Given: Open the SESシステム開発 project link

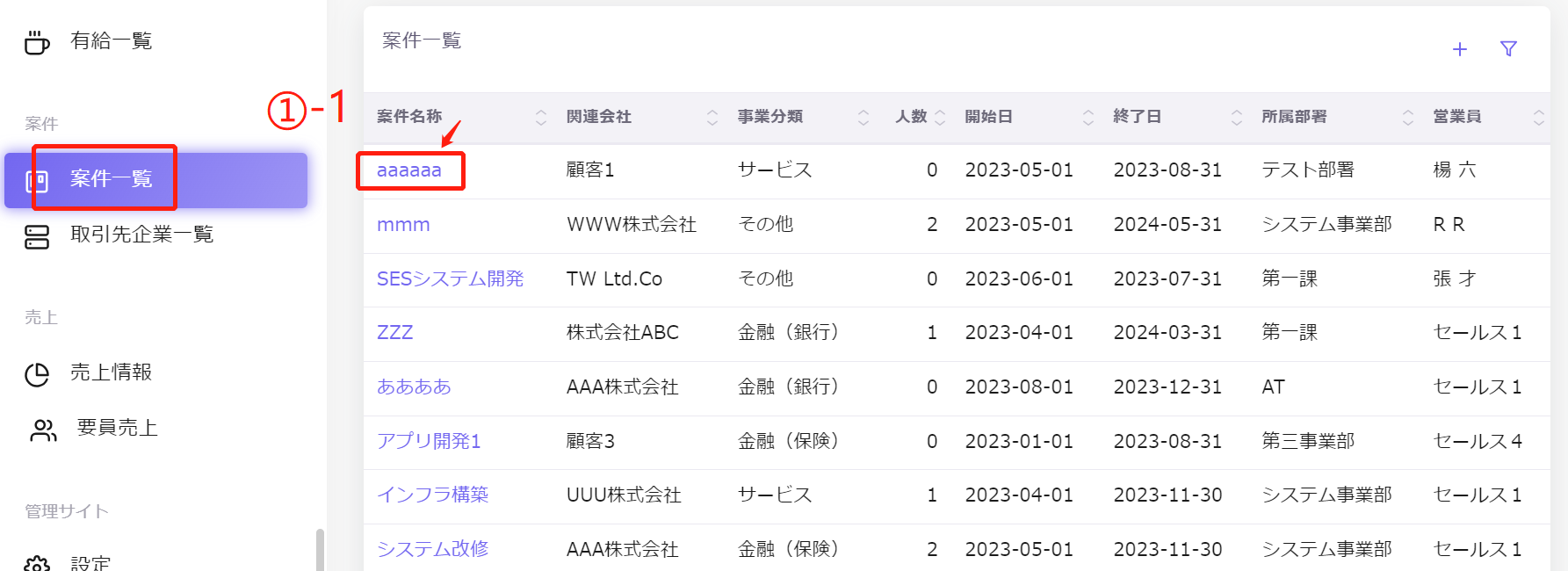Looking at the screenshot, I should click(450, 279).
